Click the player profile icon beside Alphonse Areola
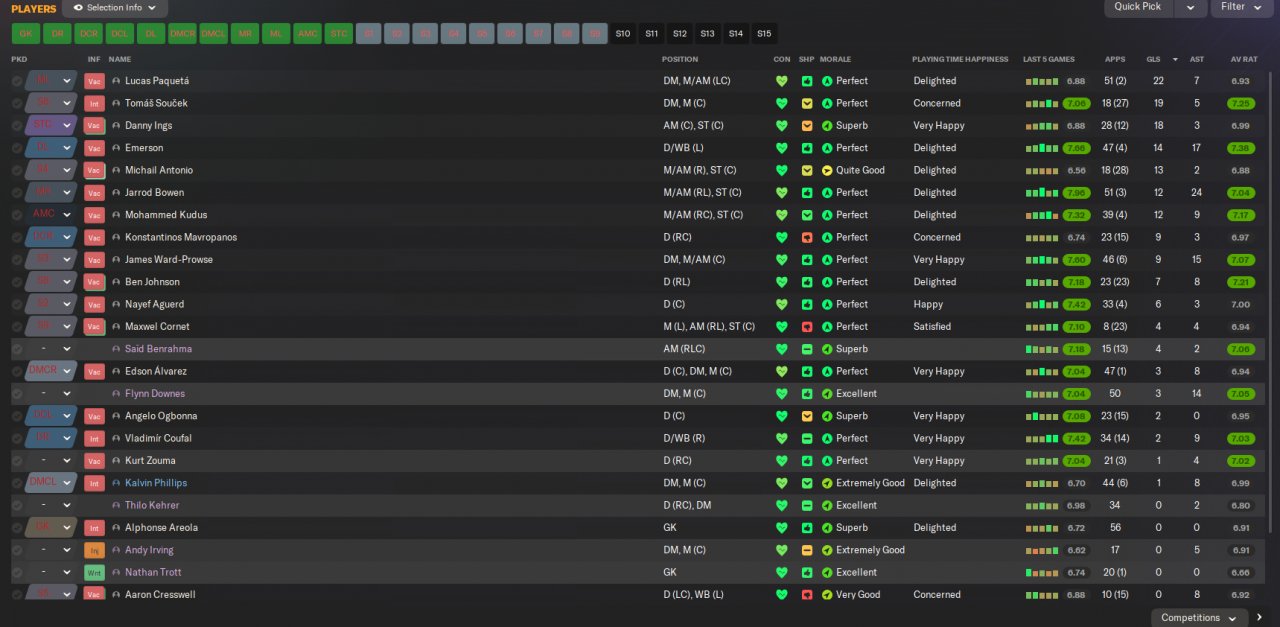This screenshot has width=1280, height=627. coord(116,528)
